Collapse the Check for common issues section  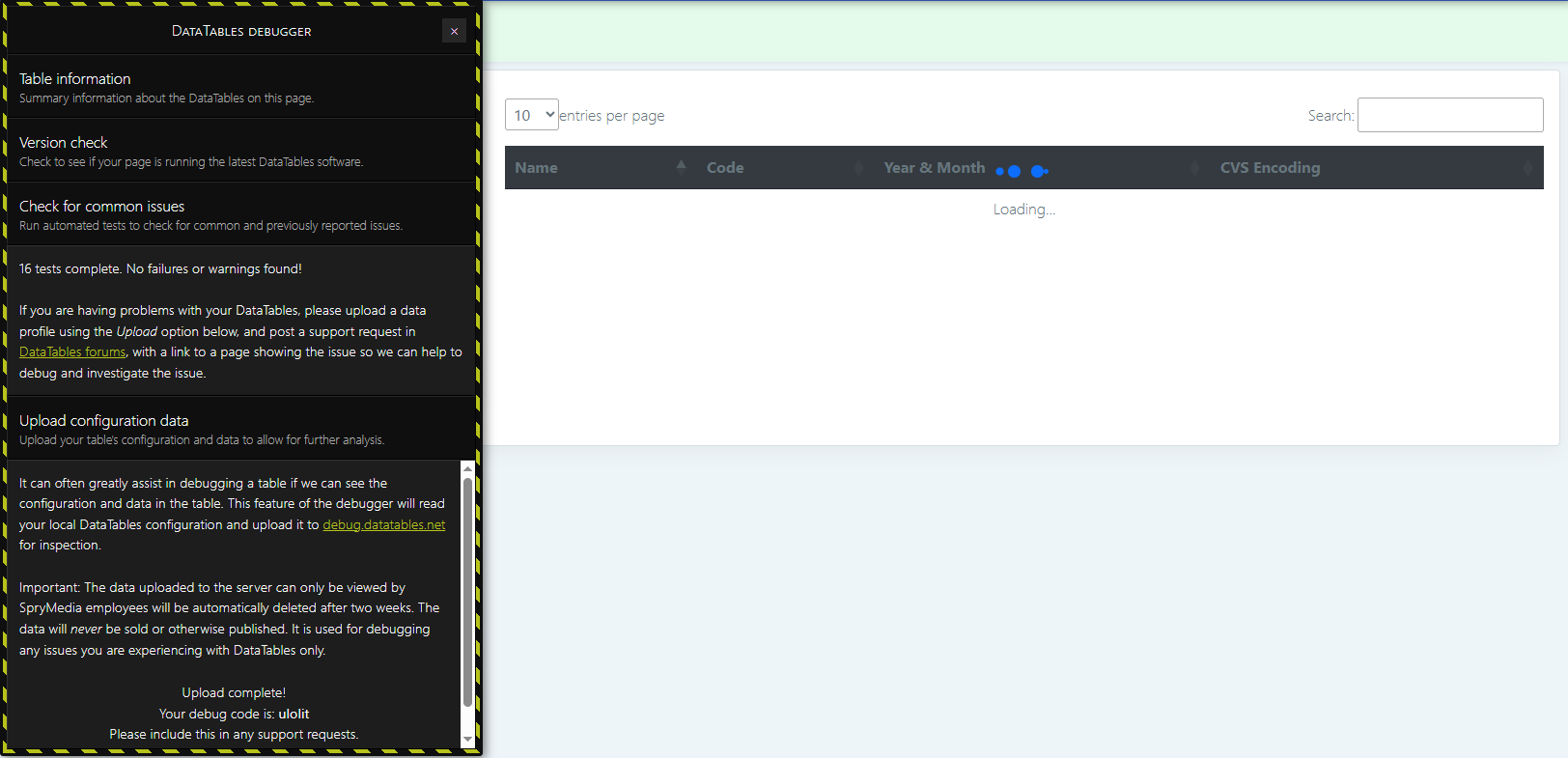click(x=102, y=207)
